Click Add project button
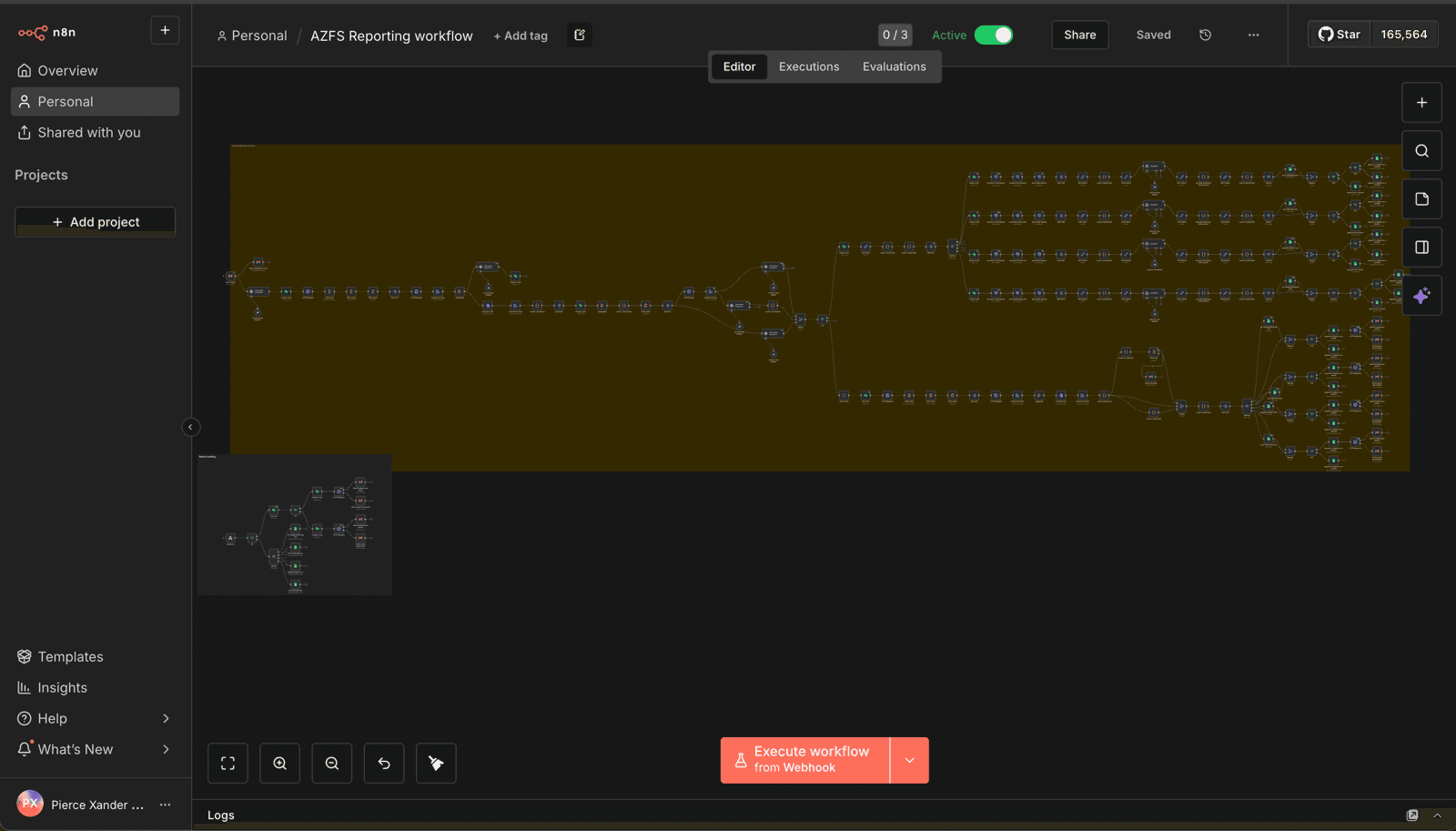The height and width of the screenshot is (831, 1456). click(95, 221)
